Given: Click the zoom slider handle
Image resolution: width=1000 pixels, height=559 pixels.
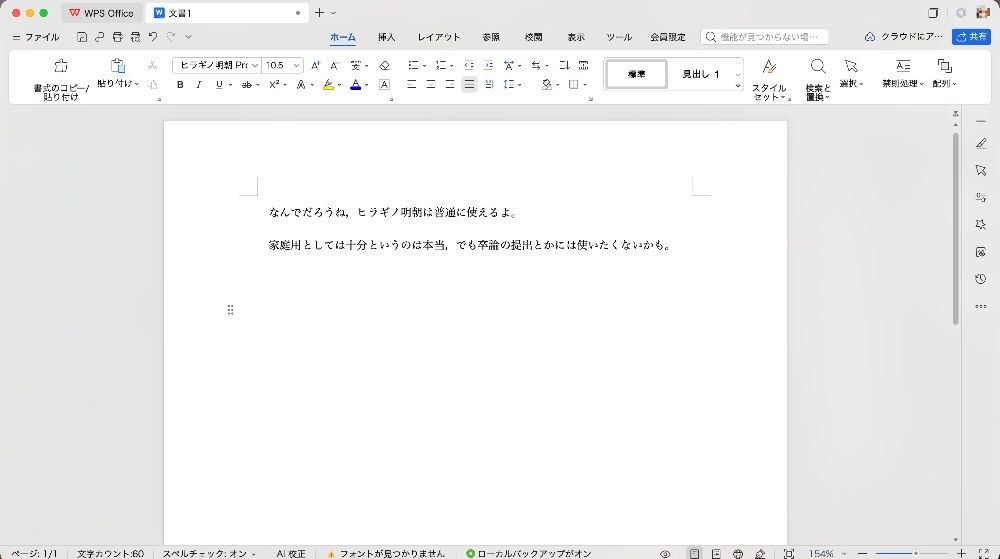Looking at the screenshot, I should 915,554.
